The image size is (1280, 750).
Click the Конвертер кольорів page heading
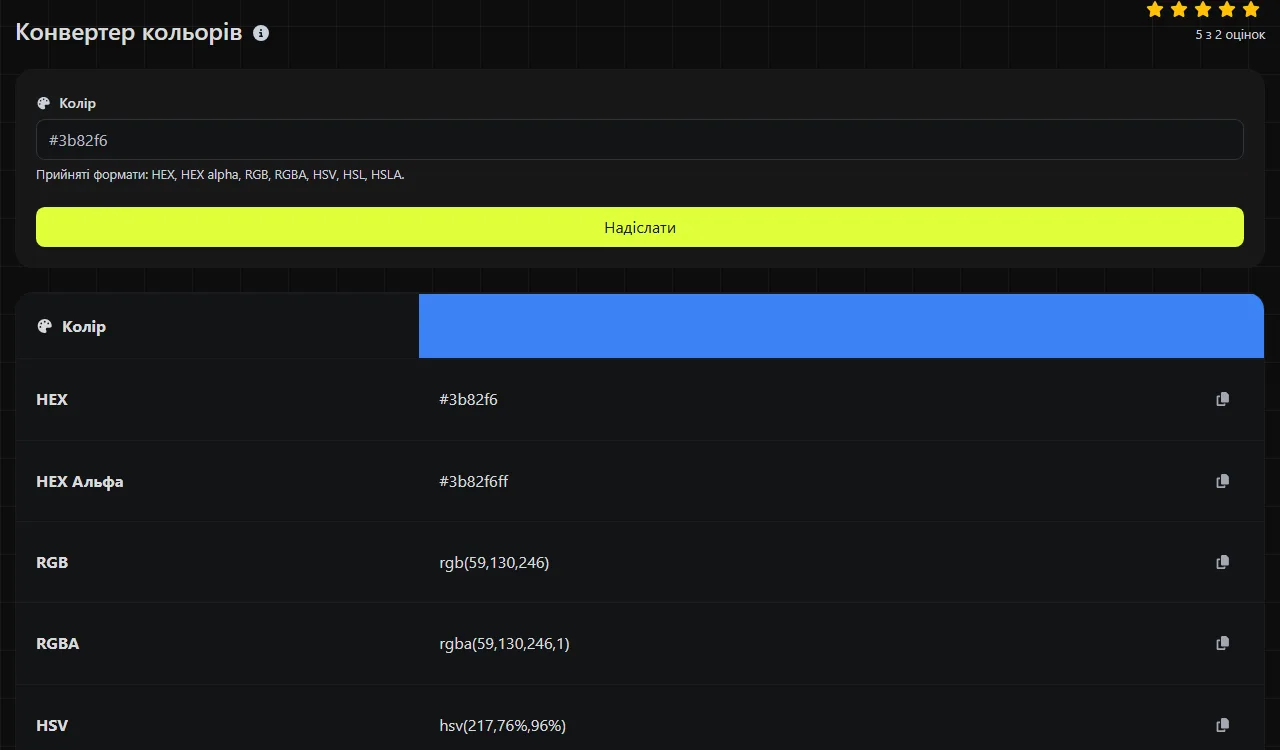pos(129,32)
